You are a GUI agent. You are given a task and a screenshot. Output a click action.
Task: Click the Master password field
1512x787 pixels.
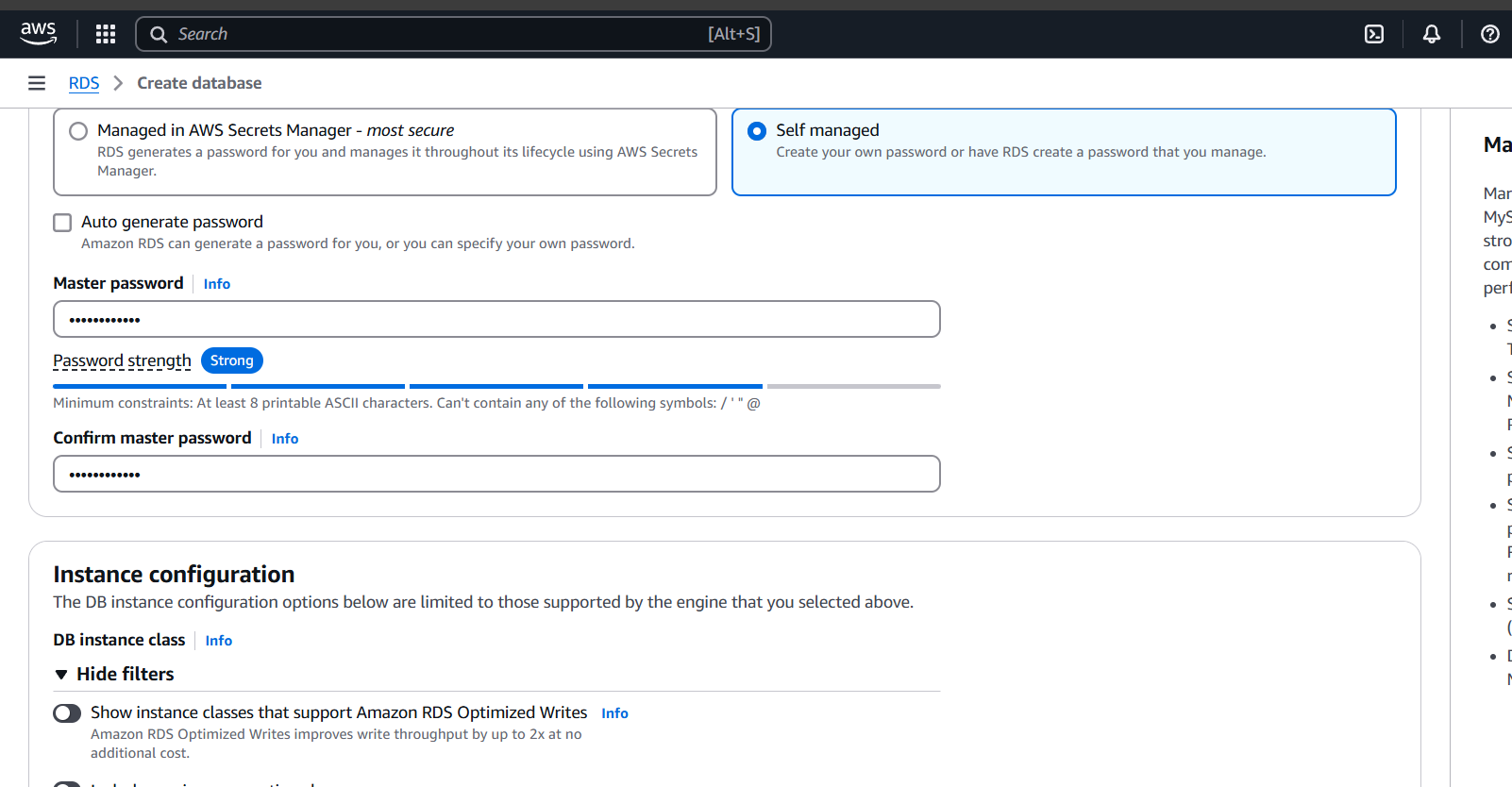coord(496,319)
